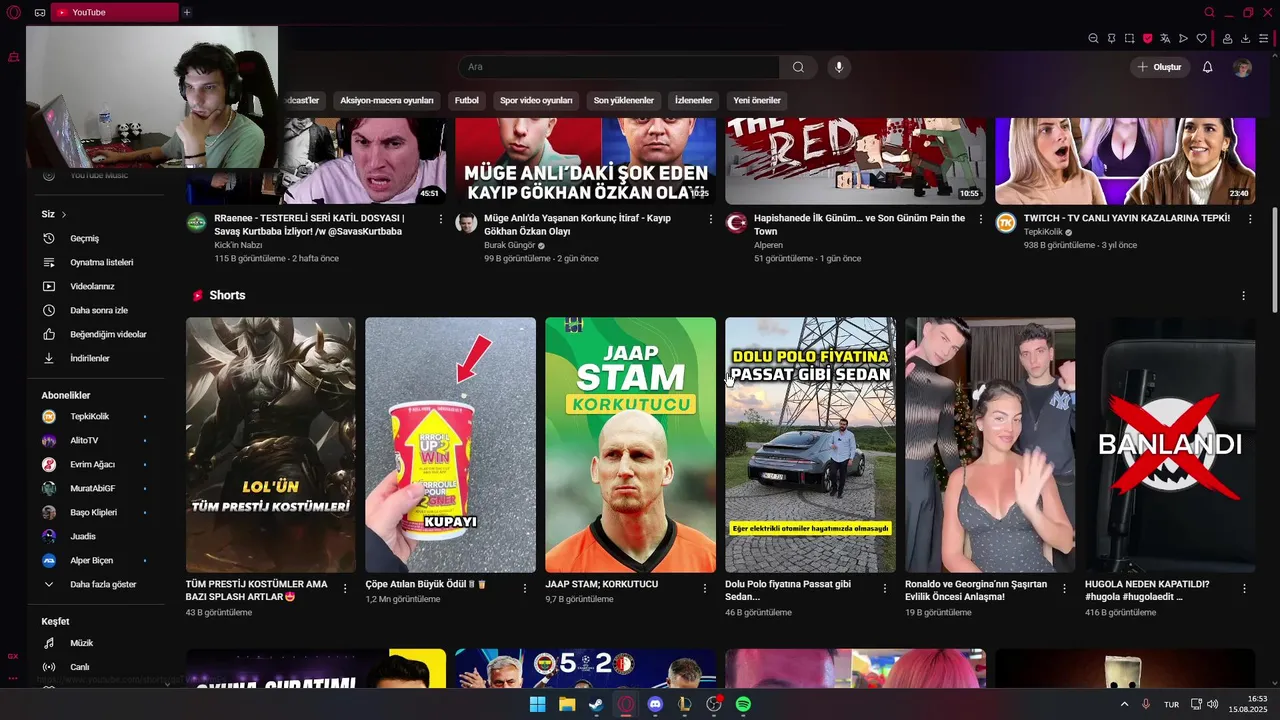Open options for HUGOLA NEDEN KAPATILDI short
Image resolution: width=1280 pixels, height=720 pixels.
click(1244, 589)
